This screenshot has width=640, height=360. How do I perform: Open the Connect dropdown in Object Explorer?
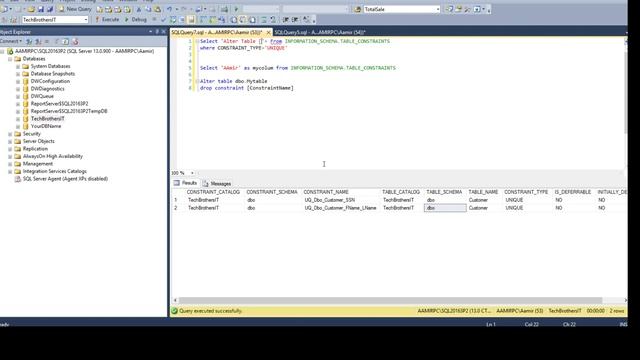[x=11, y=41]
